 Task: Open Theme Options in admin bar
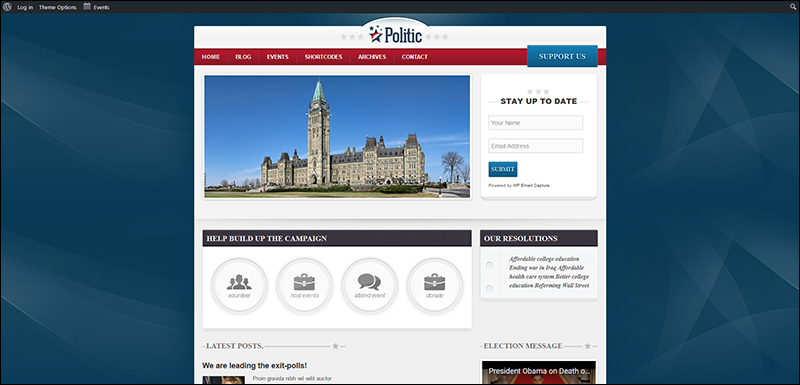click(58, 8)
